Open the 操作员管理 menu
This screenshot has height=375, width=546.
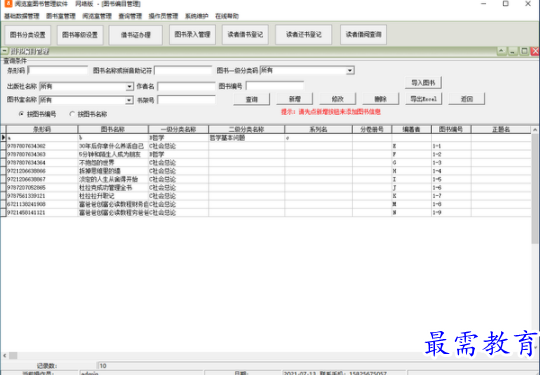point(163,16)
